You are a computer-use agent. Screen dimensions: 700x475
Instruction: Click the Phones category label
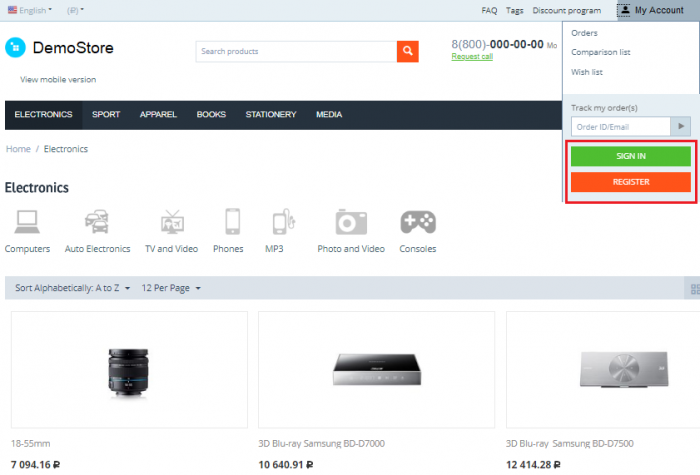click(228, 249)
